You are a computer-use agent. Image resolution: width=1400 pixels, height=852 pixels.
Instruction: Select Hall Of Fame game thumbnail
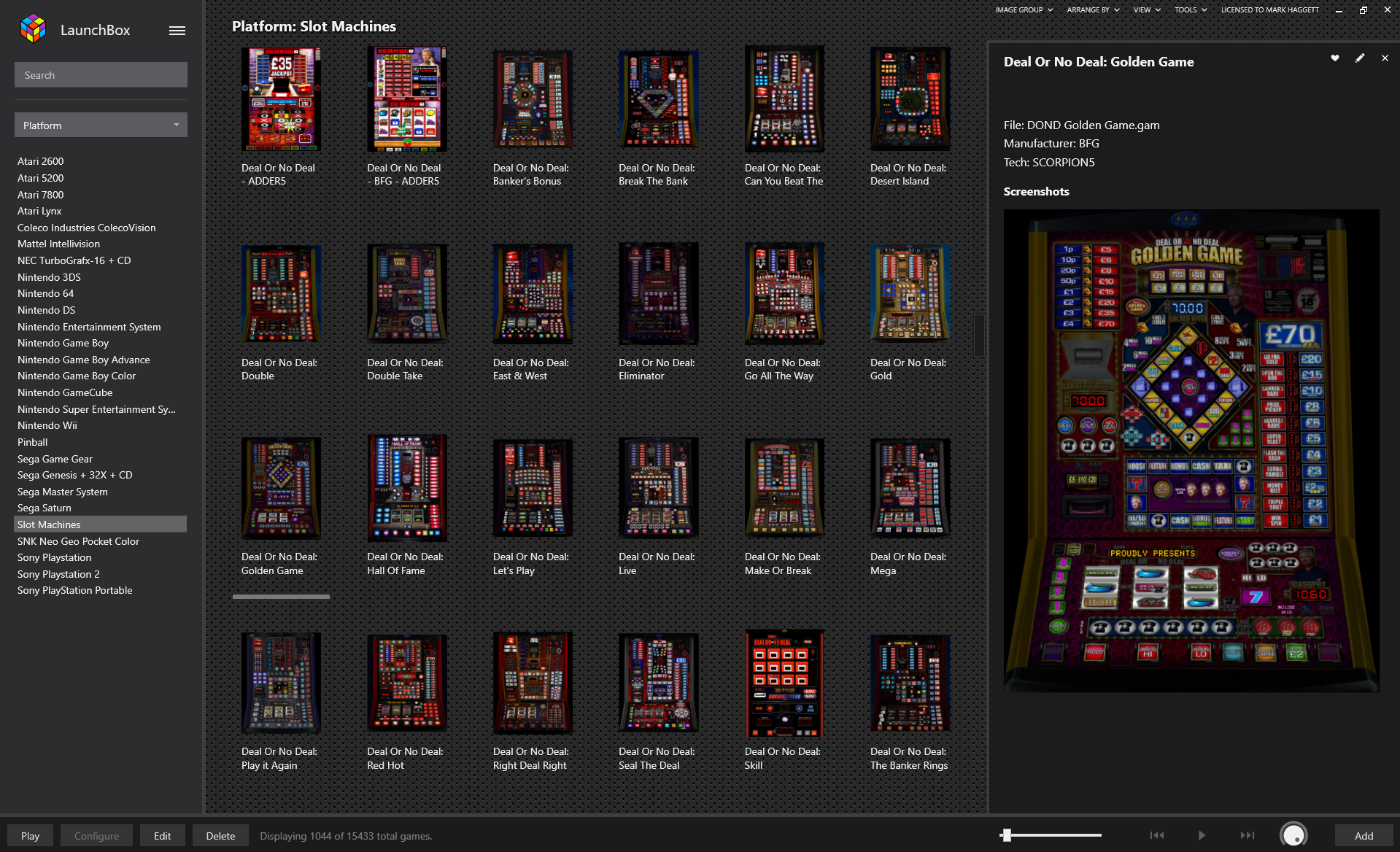pos(407,488)
